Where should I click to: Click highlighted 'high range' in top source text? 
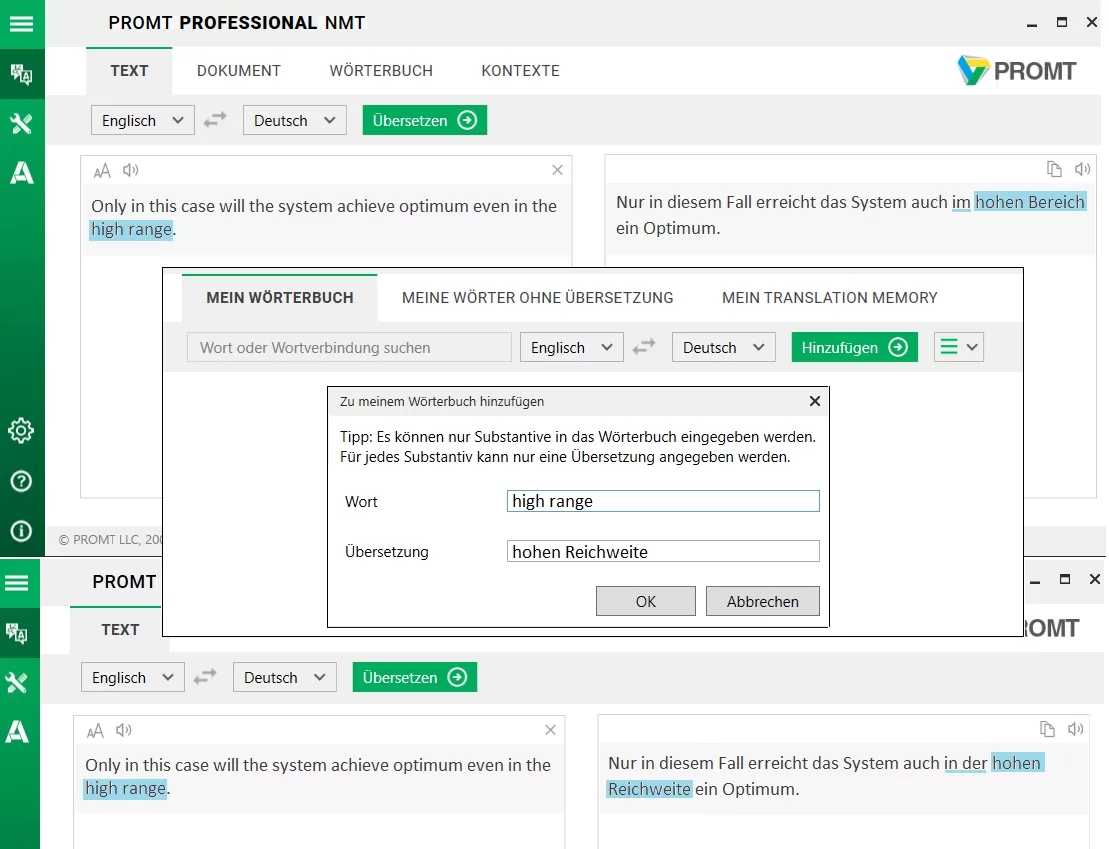click(132, 229)
